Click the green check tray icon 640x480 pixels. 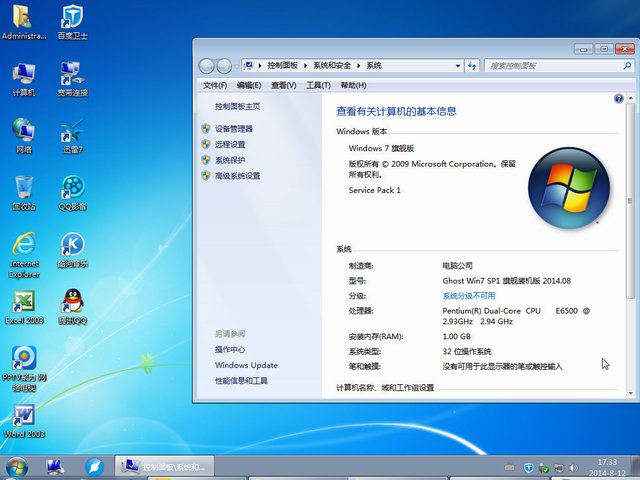[544, 468]
